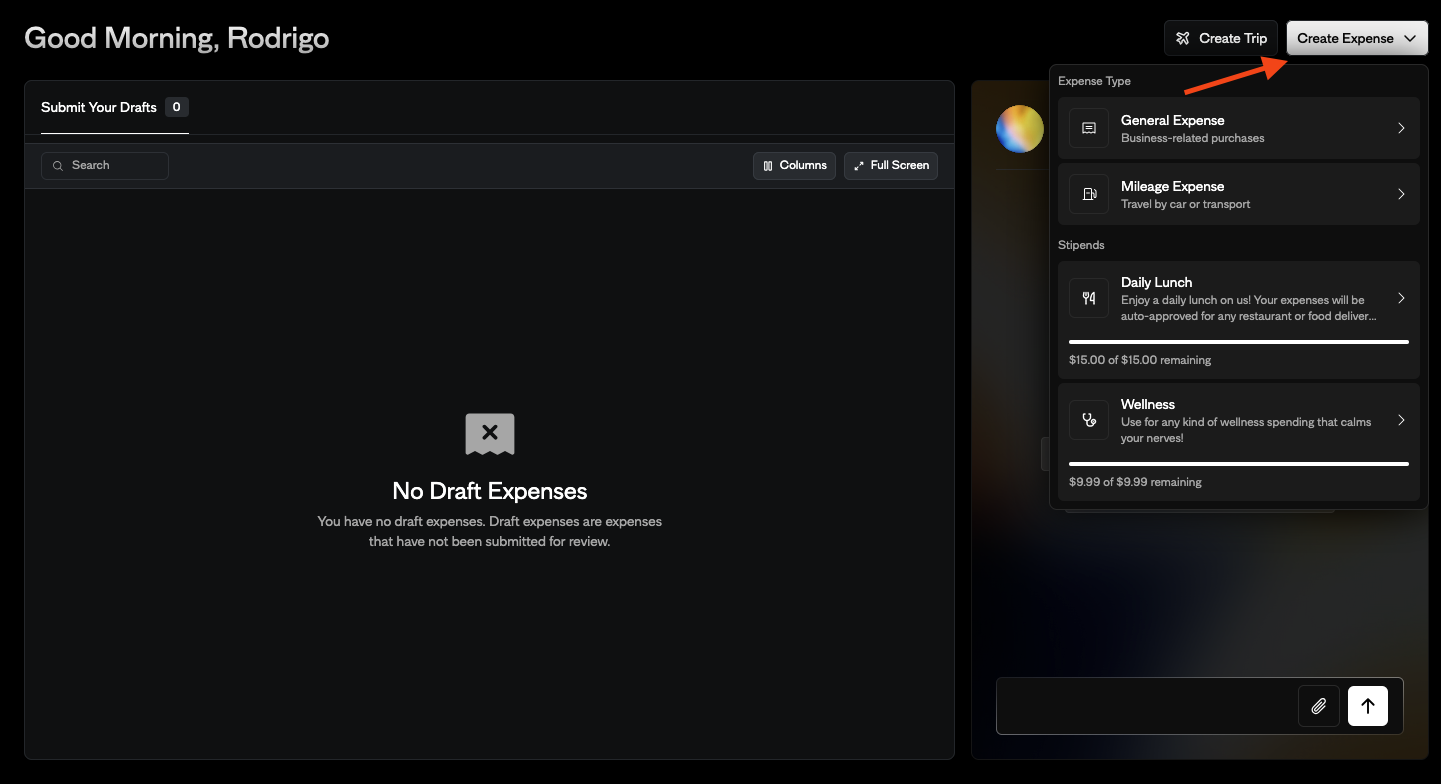Click the Daily Lunch remaining balance bar
Viewport: 1441px width, 784px height.
click(1238, 341)
